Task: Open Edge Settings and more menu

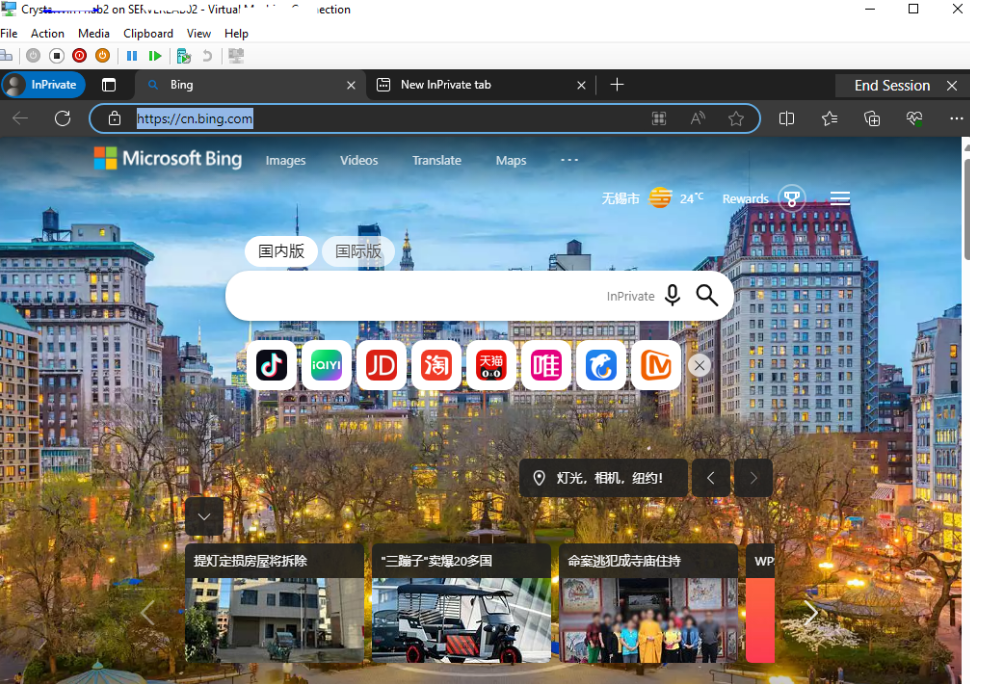Action: [x=956, y=118]
